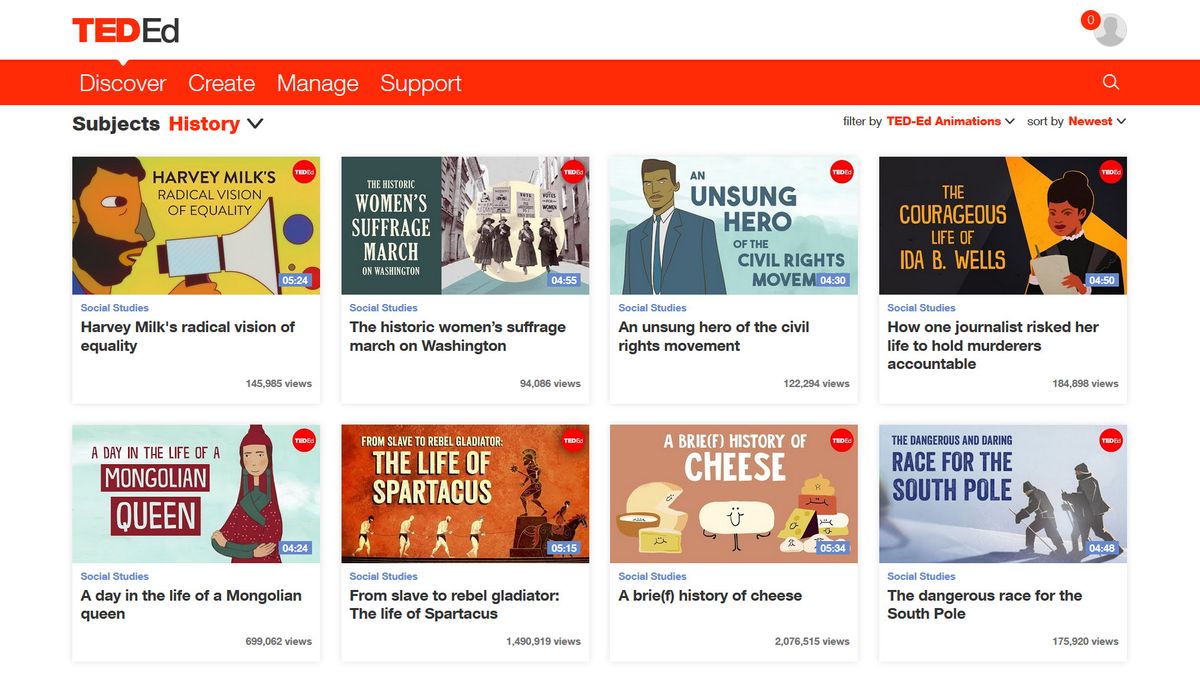The height and width of the screenshot is (675, 1200).
Task: Click the red notification count badge
Action: 1090,20
